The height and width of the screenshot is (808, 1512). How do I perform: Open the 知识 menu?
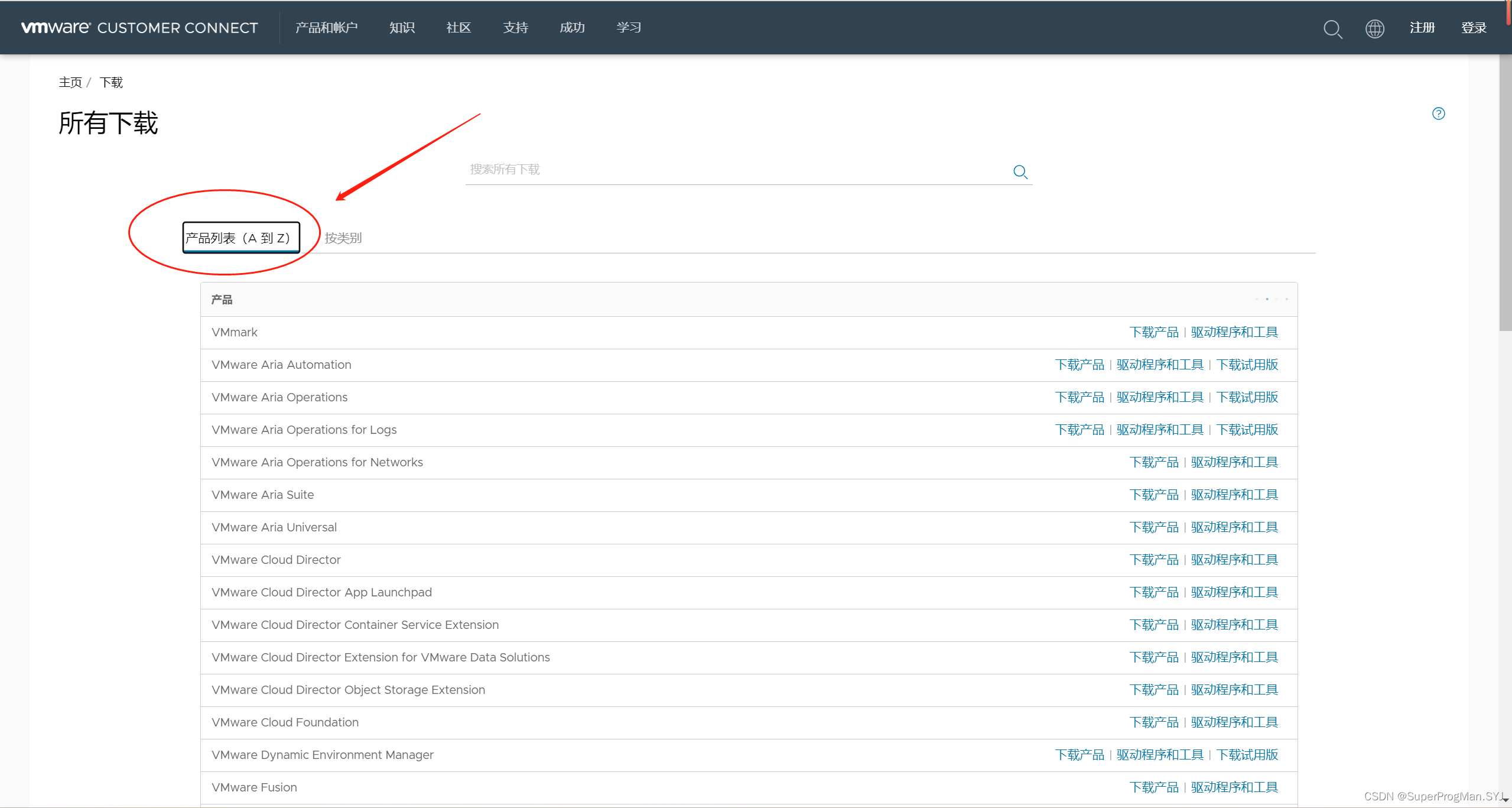click(x=402, y=28)
